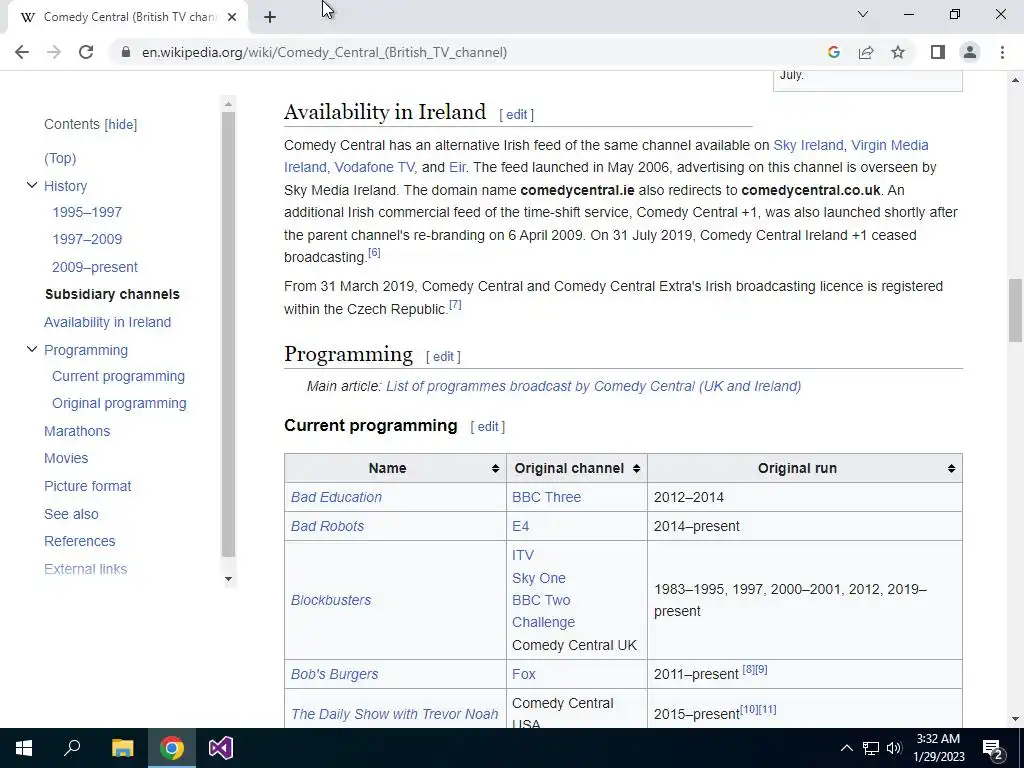
Task: Jump to Current programming in contents
Action: pyautogui.click(x=118, y=376)
